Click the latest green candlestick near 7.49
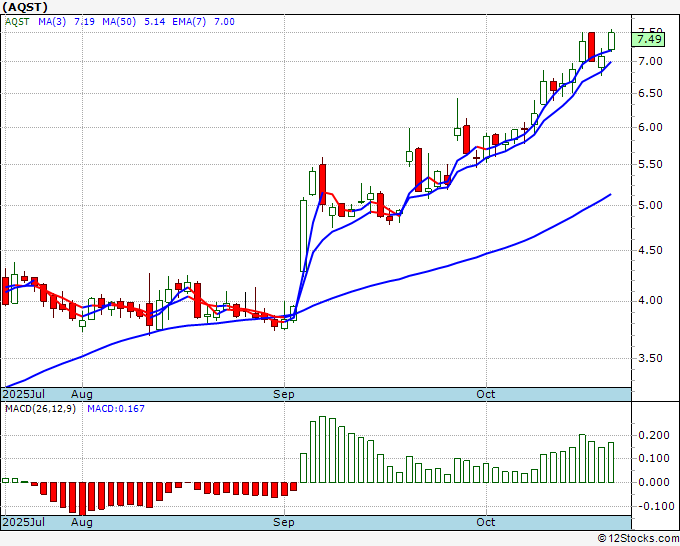 (x=611, y=40)
